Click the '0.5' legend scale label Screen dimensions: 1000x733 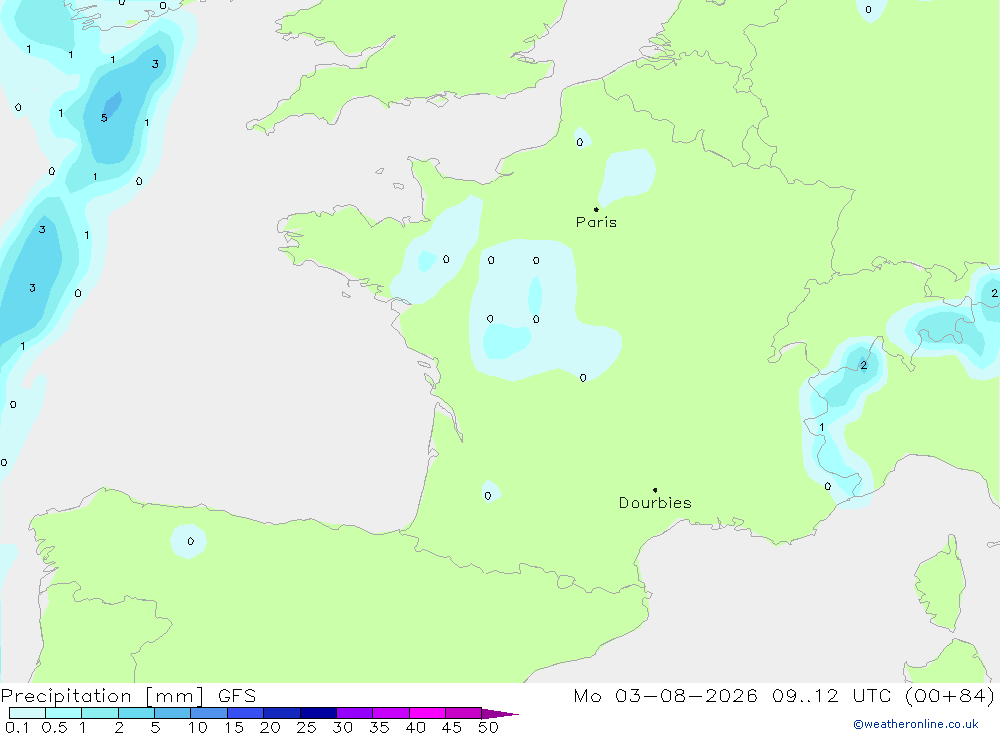(54, 727)
